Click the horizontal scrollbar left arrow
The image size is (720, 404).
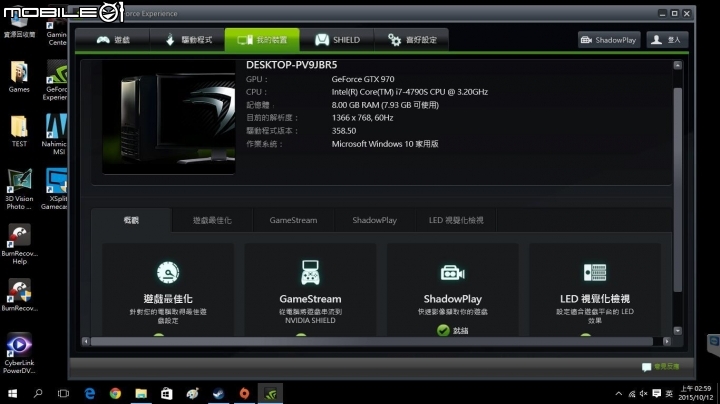(x=85, y=341)
